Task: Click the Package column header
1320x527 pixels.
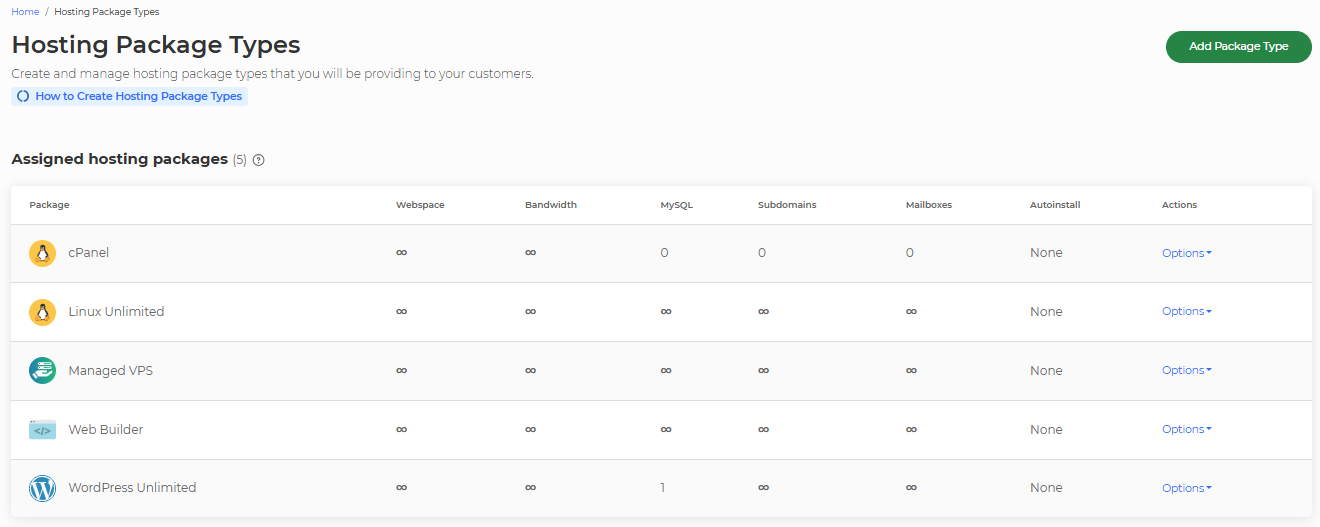Action: pyautogui.click(x=49, y=205)
